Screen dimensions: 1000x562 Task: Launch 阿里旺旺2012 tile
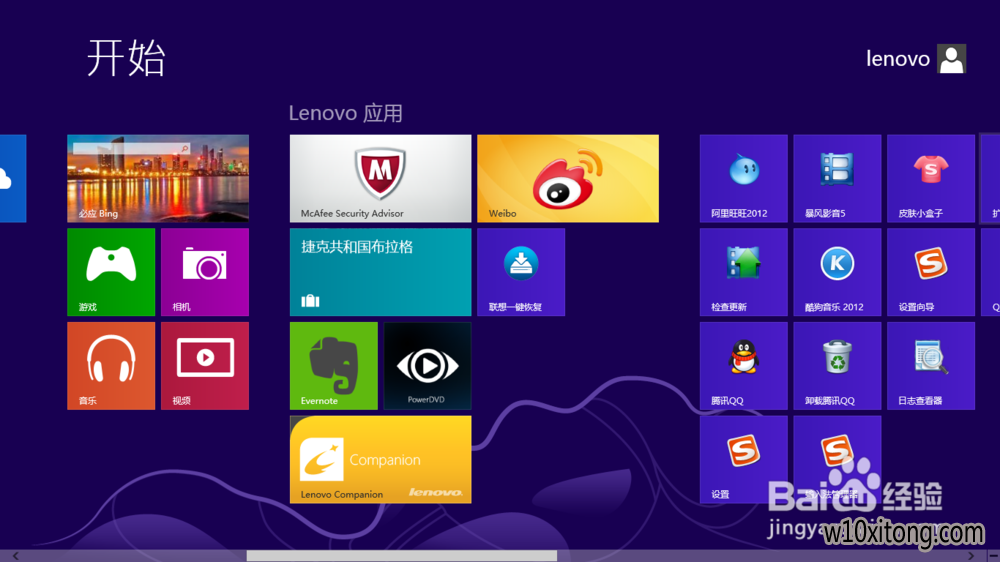click(744, 178)
